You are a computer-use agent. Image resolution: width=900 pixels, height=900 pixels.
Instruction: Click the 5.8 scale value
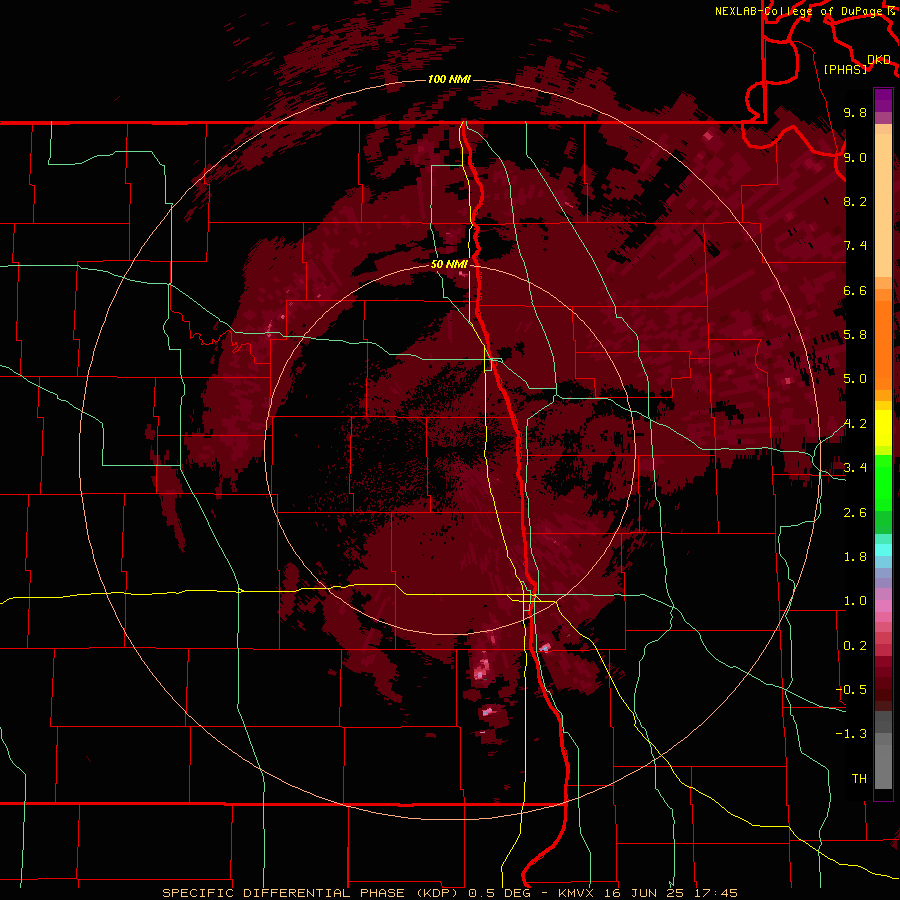[855, 335]
